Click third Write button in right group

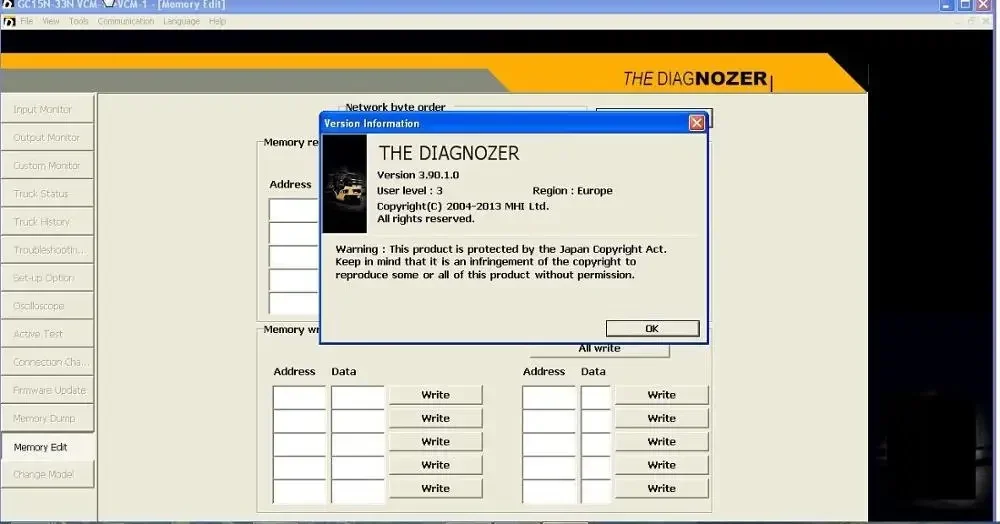[x=661, y=441]
